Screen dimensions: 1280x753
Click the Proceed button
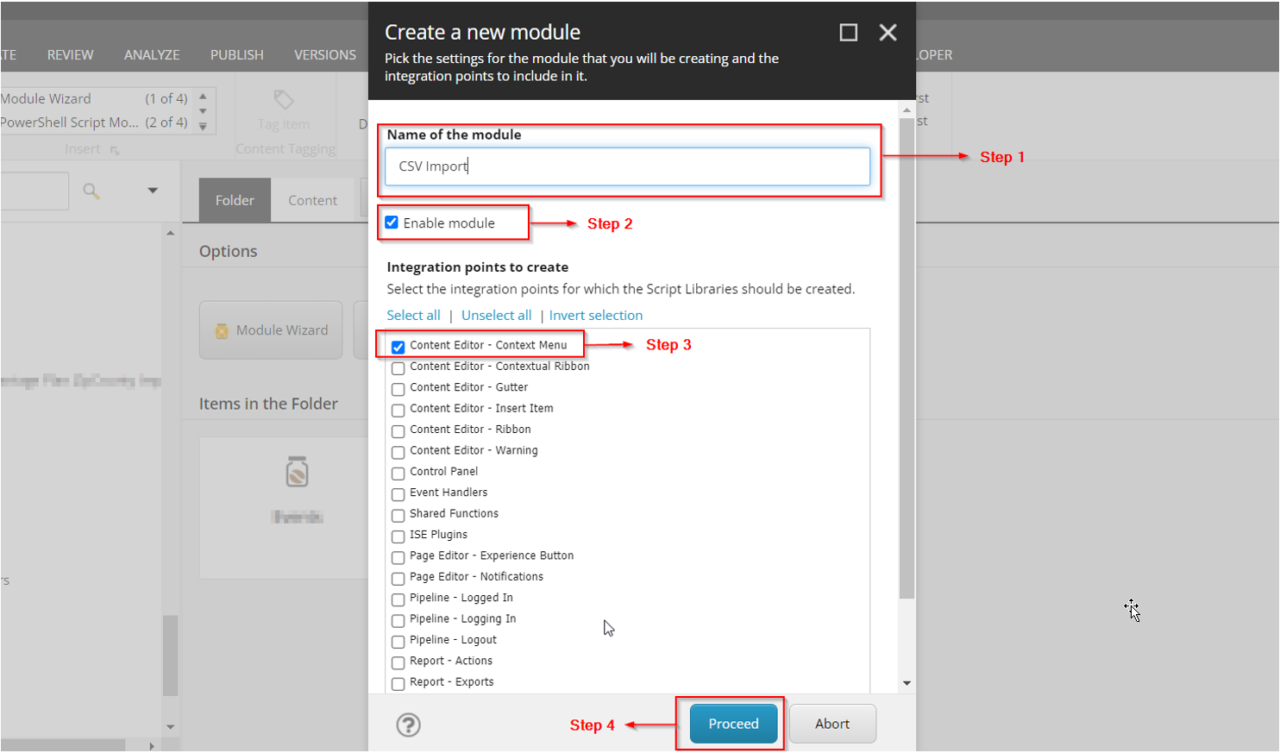[x=732, y=723]
